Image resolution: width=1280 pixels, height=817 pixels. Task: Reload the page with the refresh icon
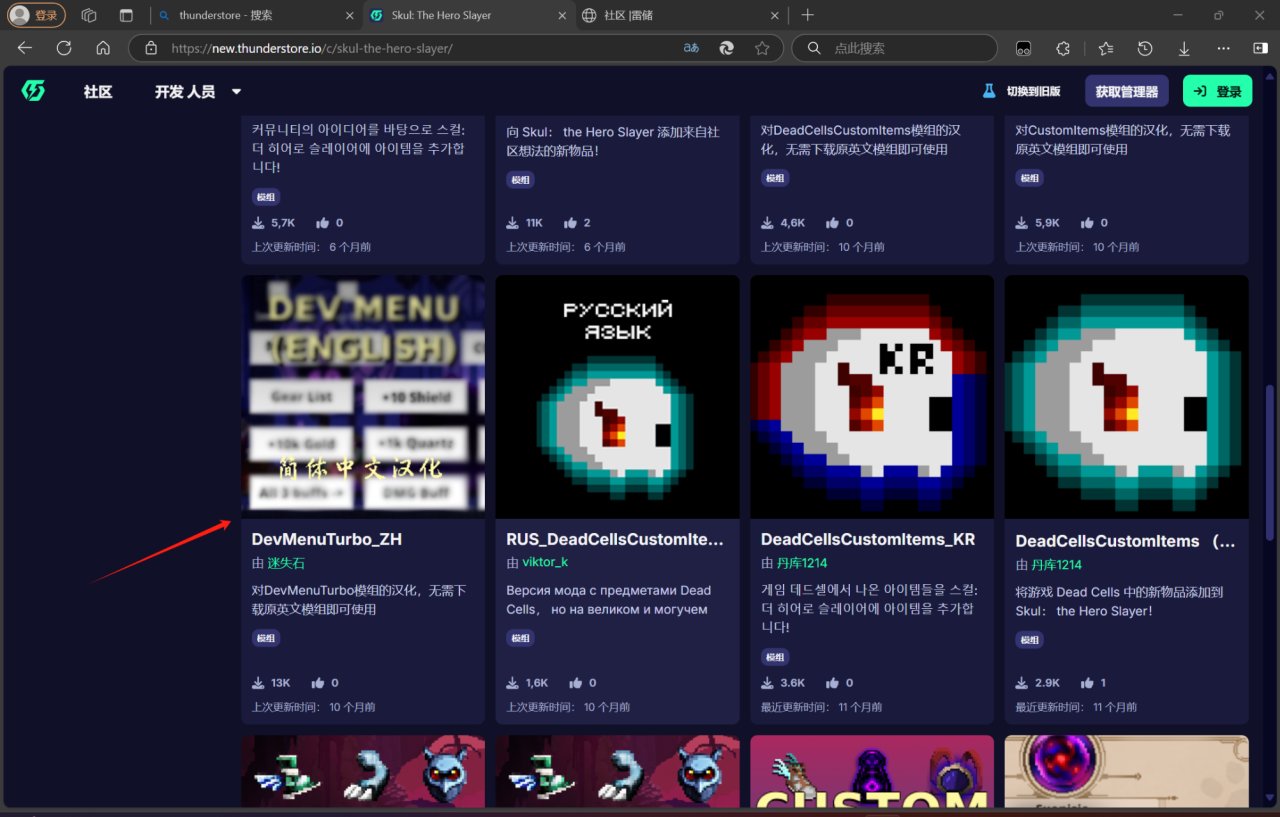(x=64, y=48)
